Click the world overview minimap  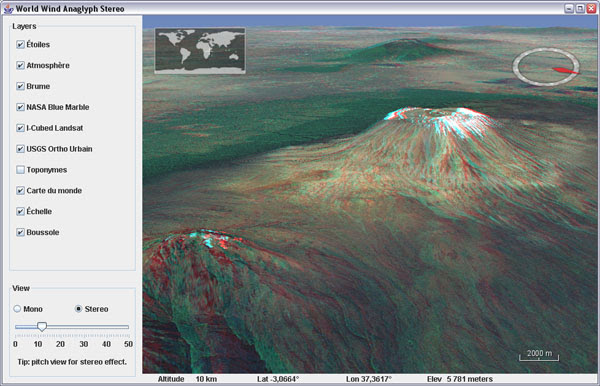tap(200, 50)
